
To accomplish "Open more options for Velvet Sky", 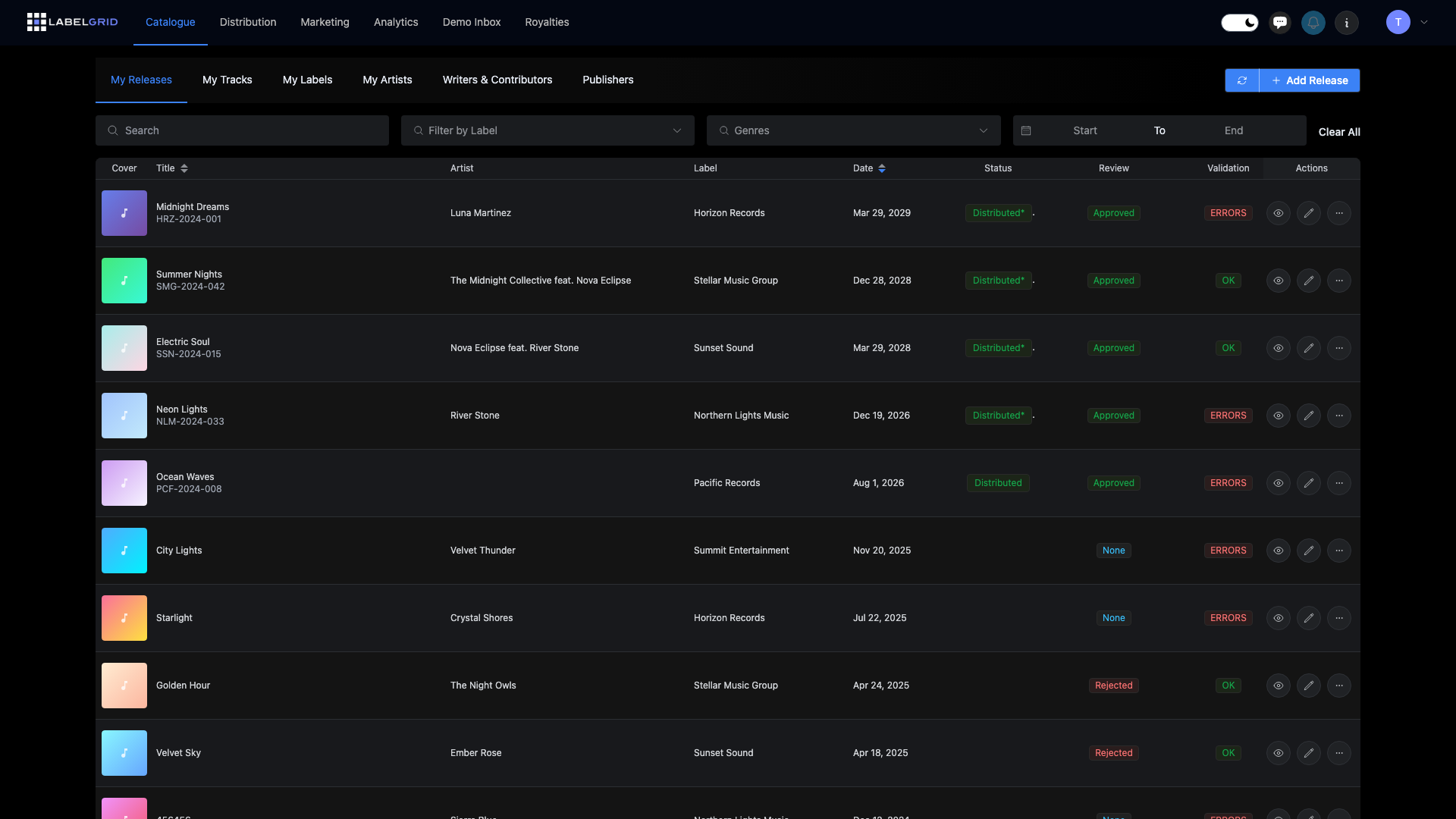I will (x=1339, y=753).
